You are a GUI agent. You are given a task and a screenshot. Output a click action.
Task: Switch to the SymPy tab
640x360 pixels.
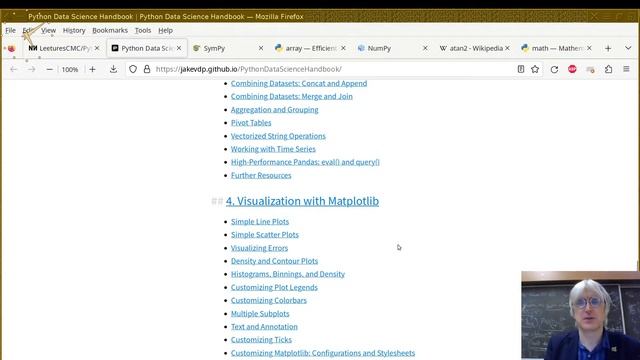pyautogui.click(x=228, y=48)
